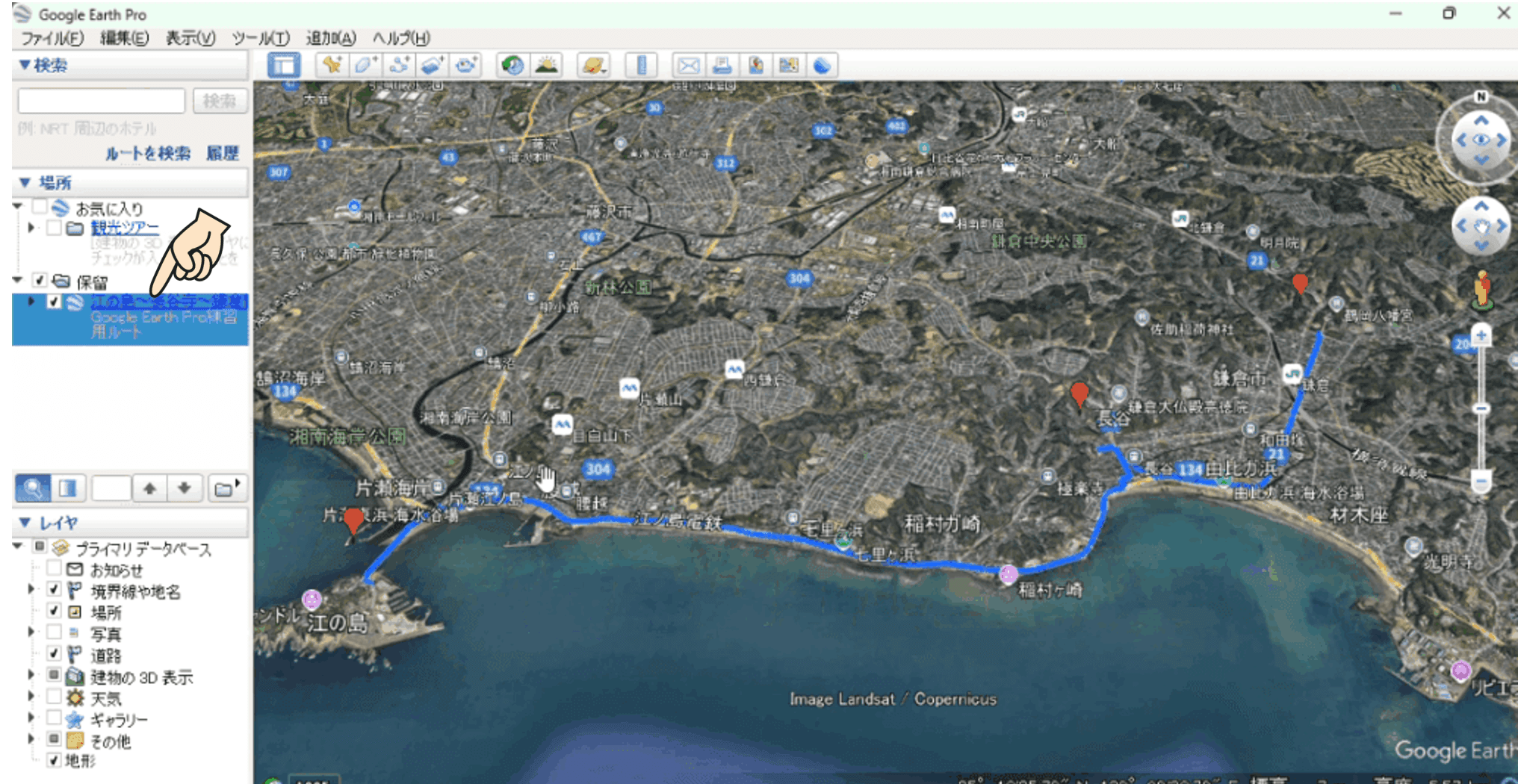Viewport: 1518px width, 784px height.
Task: Toggle sunlight across the landscape
Action: pyautogui.click(x=547, y=66)
